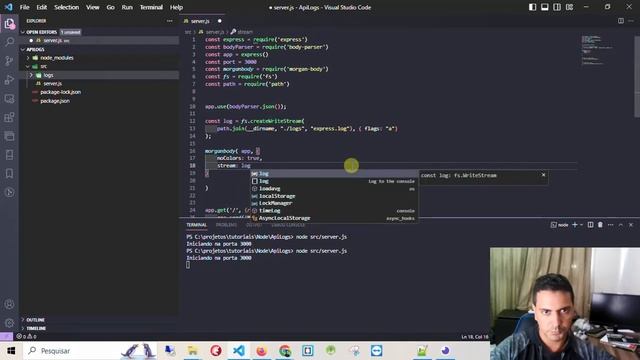640x360 pixels.
Task: Click the TeamViewer taskbar icon
Action: (x=376, y=351)
